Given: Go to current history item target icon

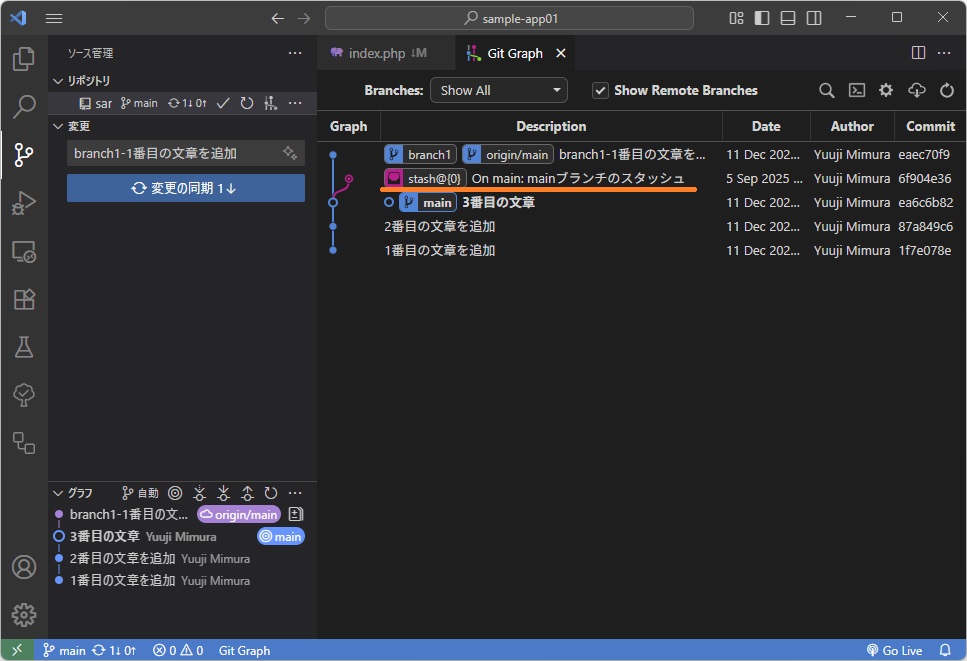Looking at the screenshot, I should (x=175, y=493).
